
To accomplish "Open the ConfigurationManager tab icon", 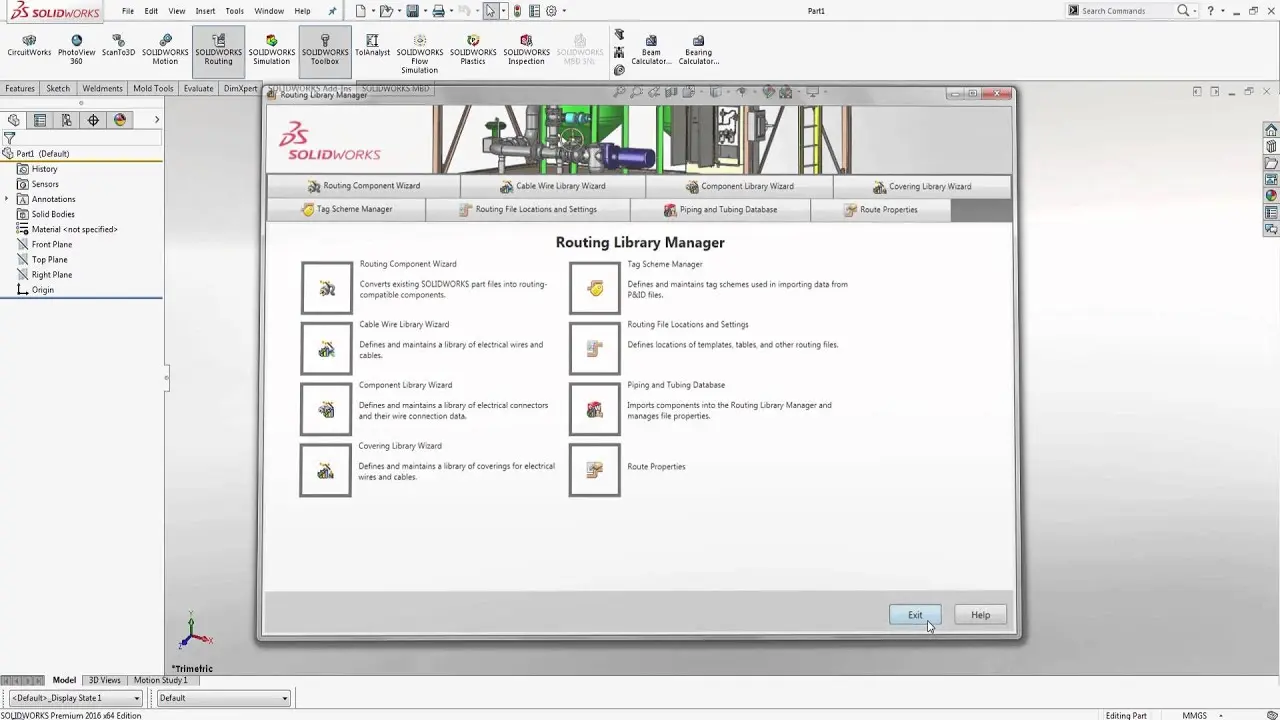I will (x=66, y=120).
